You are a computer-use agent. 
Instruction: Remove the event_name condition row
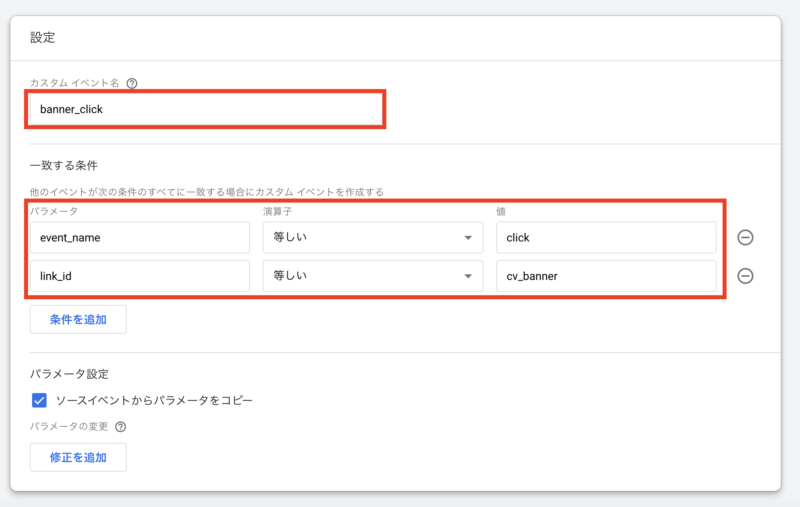pyautogui.click(x=745, y=237)
